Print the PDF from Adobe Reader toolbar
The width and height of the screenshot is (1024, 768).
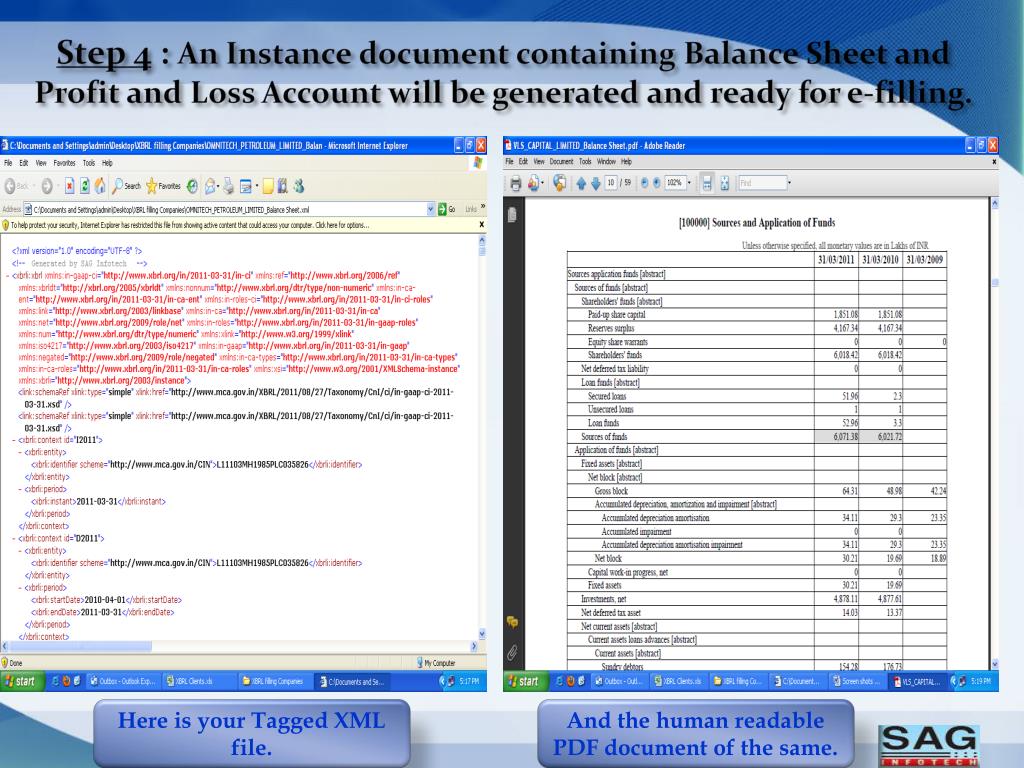[515, 184]
